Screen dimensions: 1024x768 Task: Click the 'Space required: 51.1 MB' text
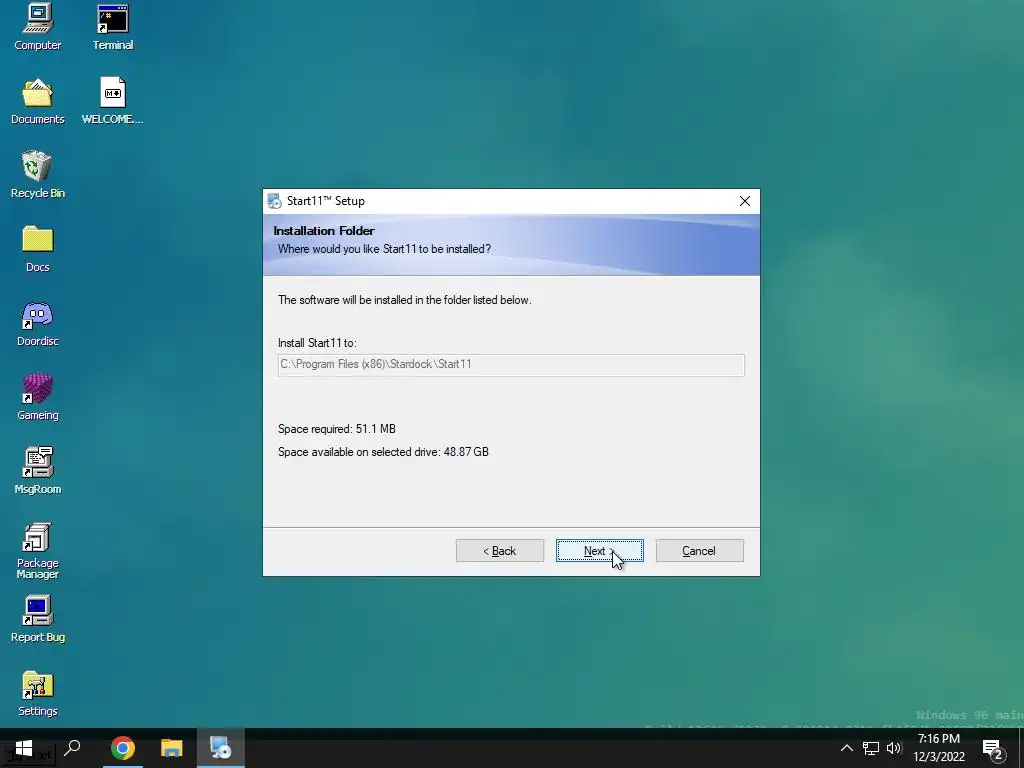pos(336,429)
